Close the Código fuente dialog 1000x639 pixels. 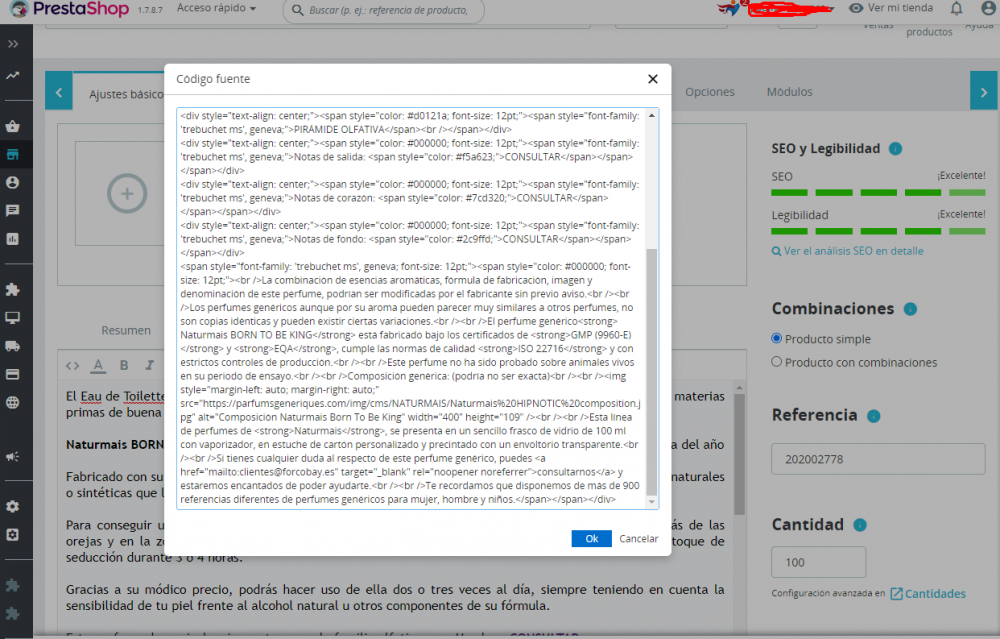click(x=652, y=79)
